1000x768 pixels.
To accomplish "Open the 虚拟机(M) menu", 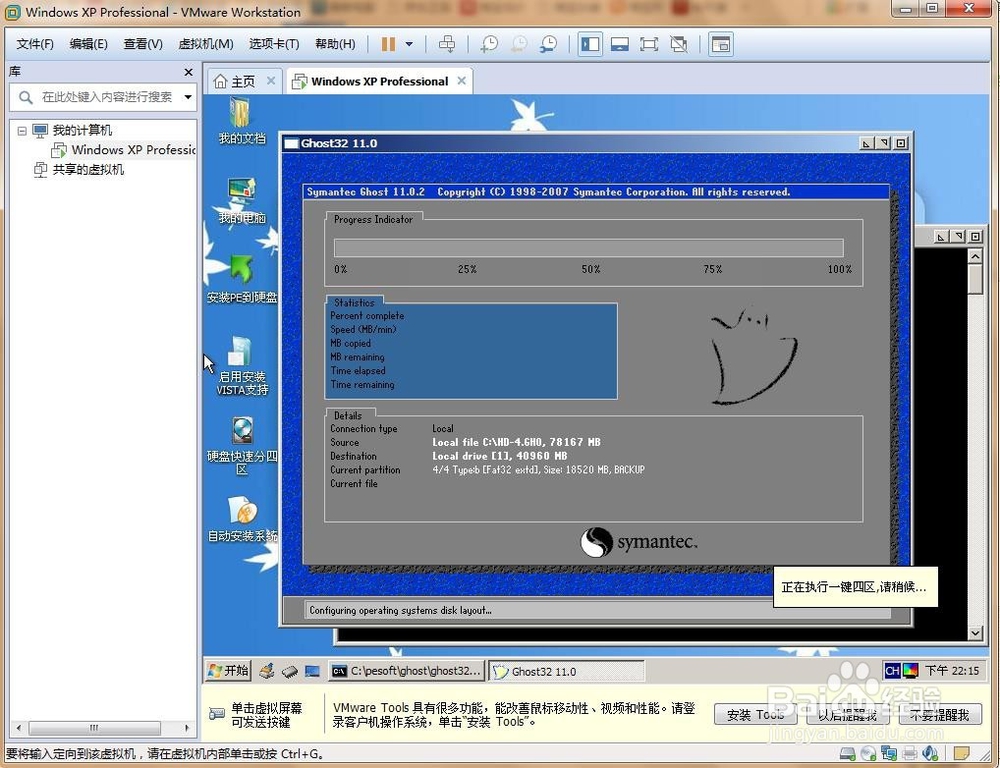I will (206, 44).
